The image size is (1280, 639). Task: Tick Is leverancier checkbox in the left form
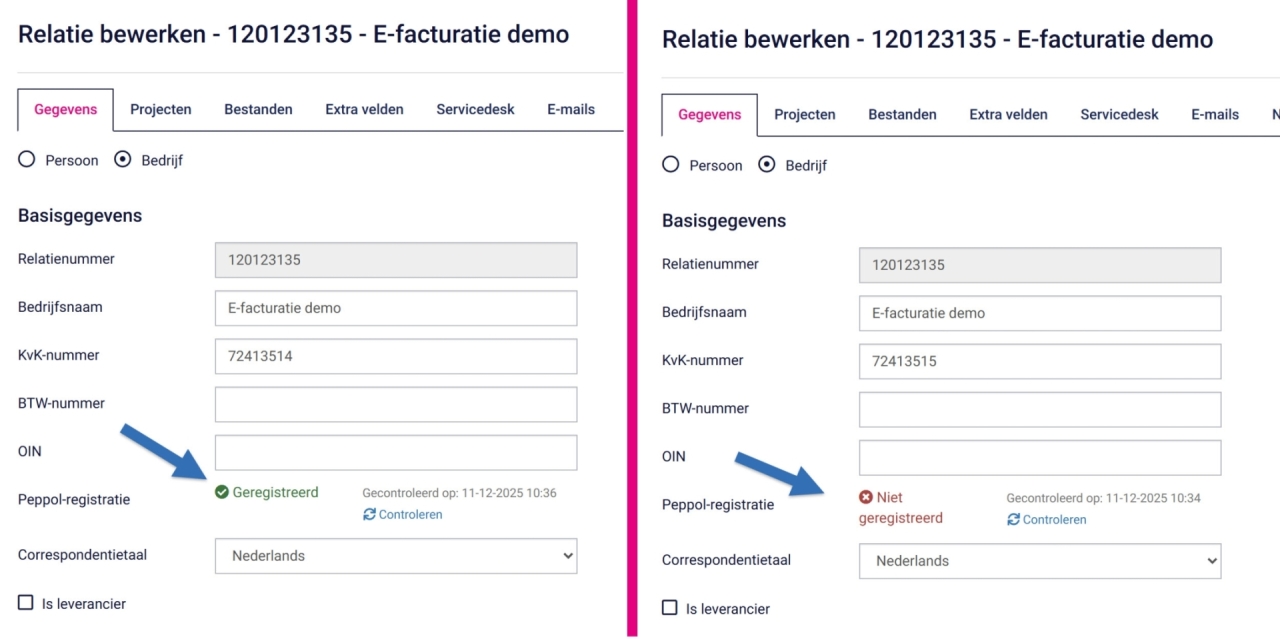coord(26,603)
